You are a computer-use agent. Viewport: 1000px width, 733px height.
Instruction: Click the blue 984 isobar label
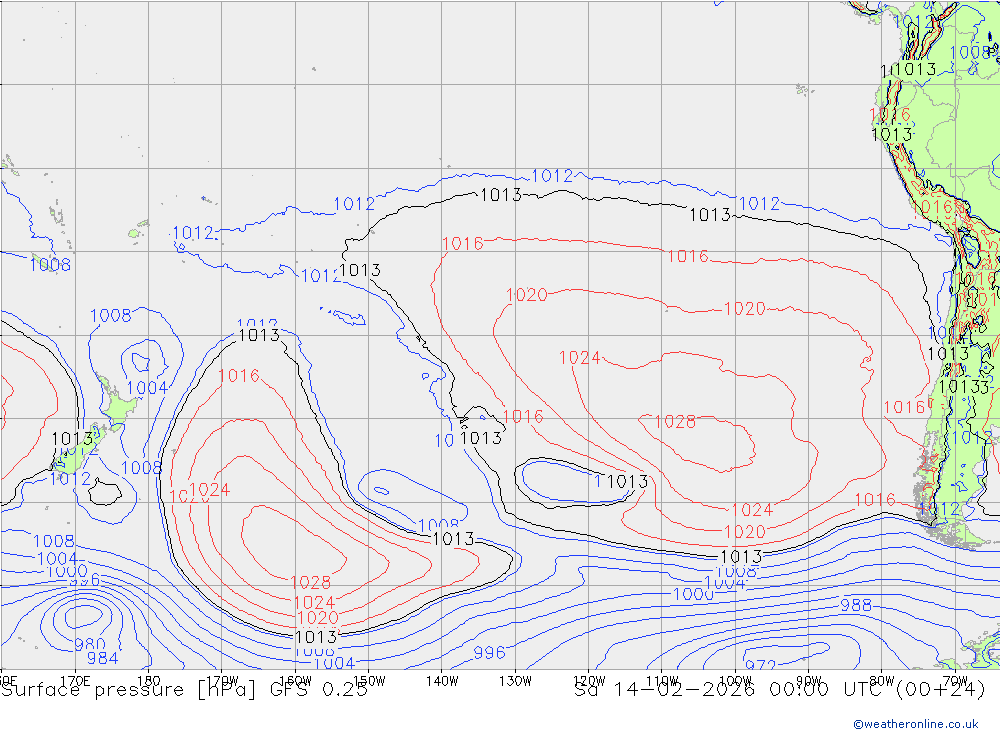click(102, 658)
